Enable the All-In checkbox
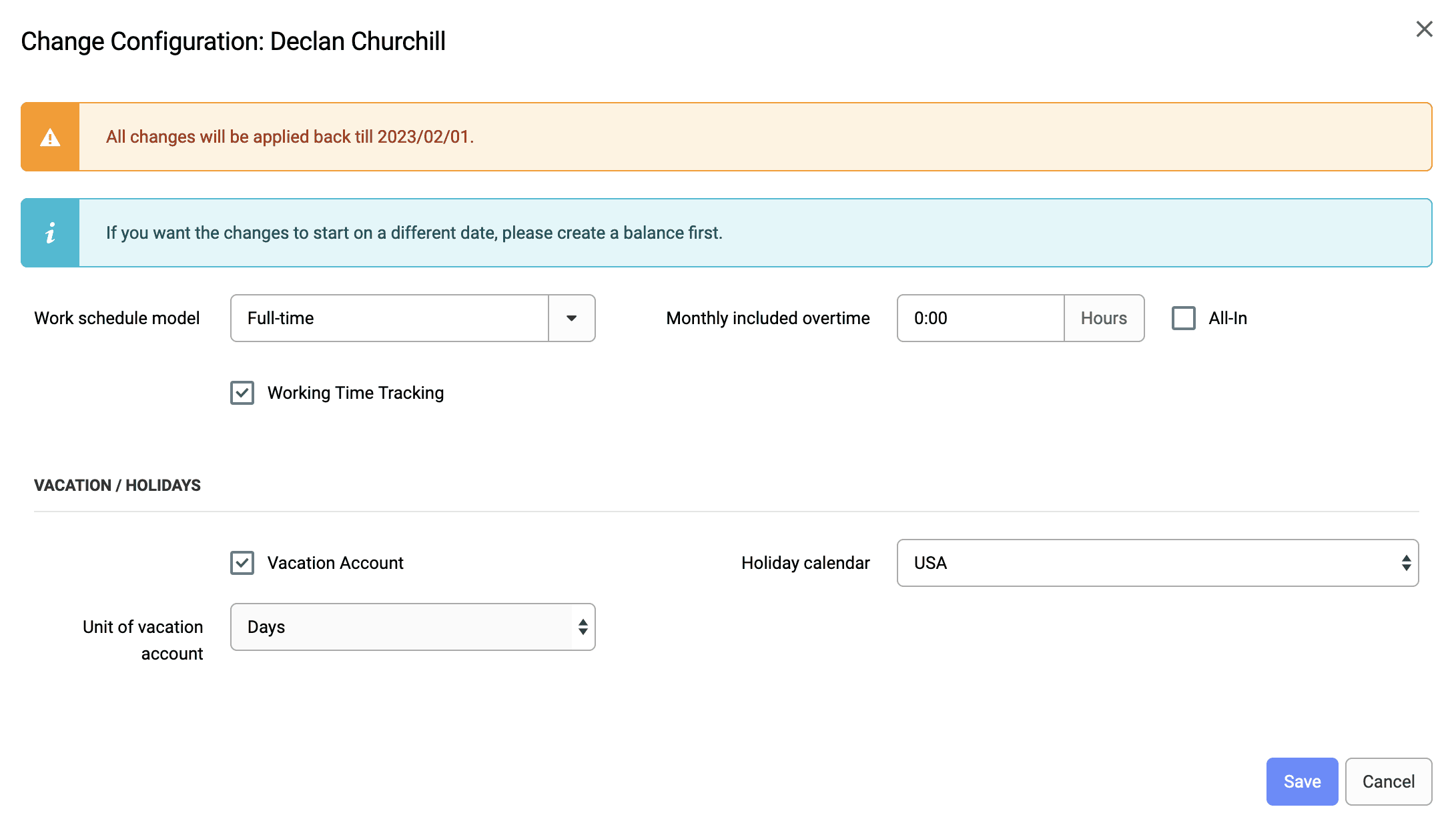Screen dimensions: 1456x827 pyautogui.click(x=1183, y=318)
